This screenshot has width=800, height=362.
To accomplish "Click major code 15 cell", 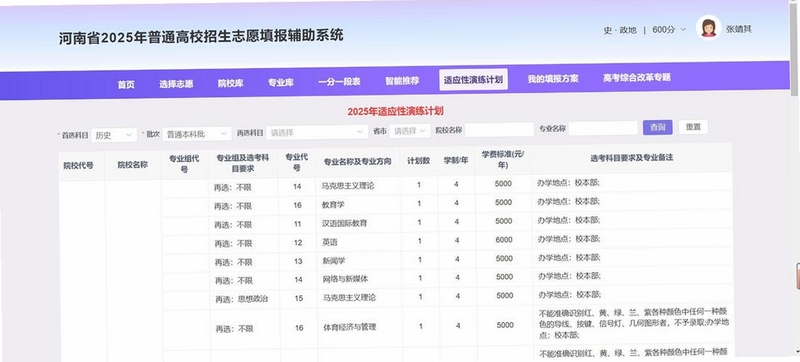I will pos(298,298).
